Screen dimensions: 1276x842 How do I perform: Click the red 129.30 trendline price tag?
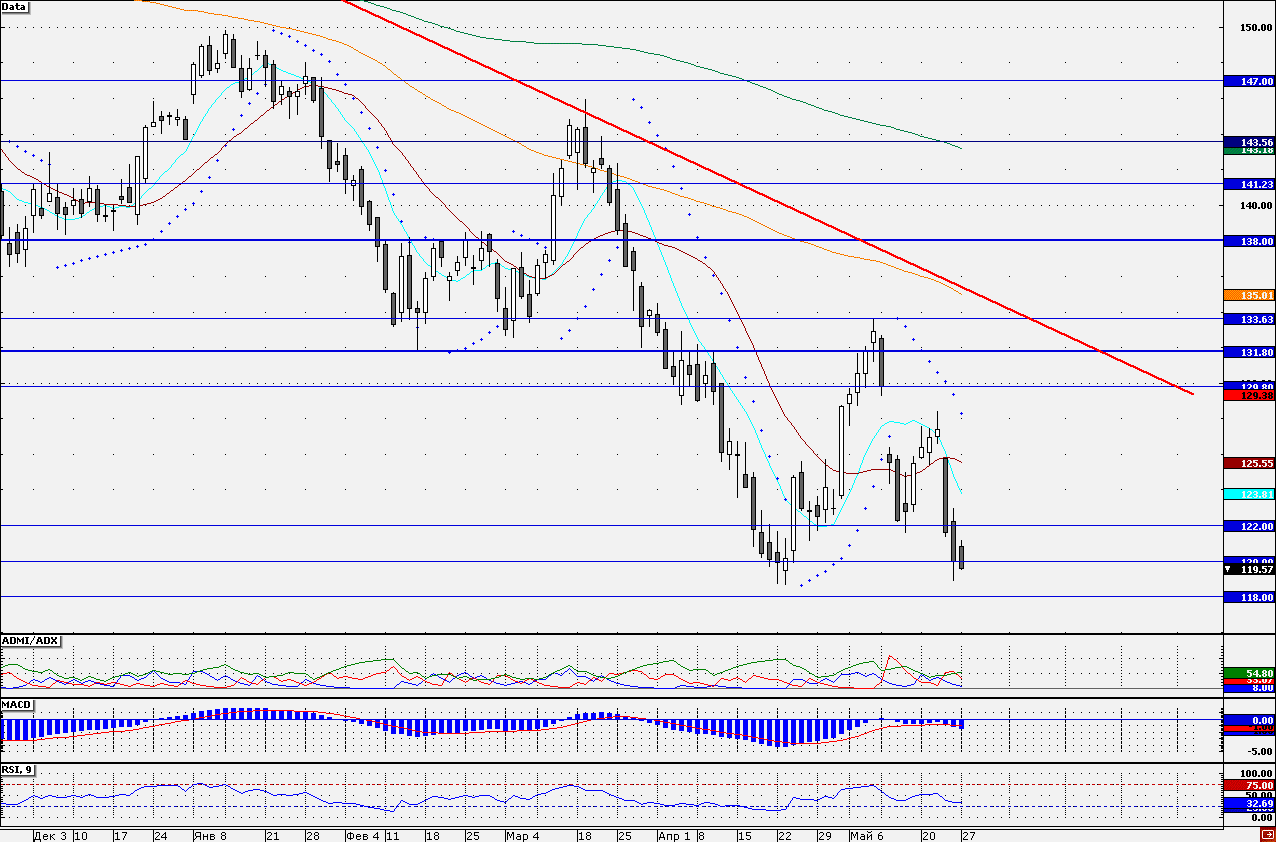point(1250,396)
